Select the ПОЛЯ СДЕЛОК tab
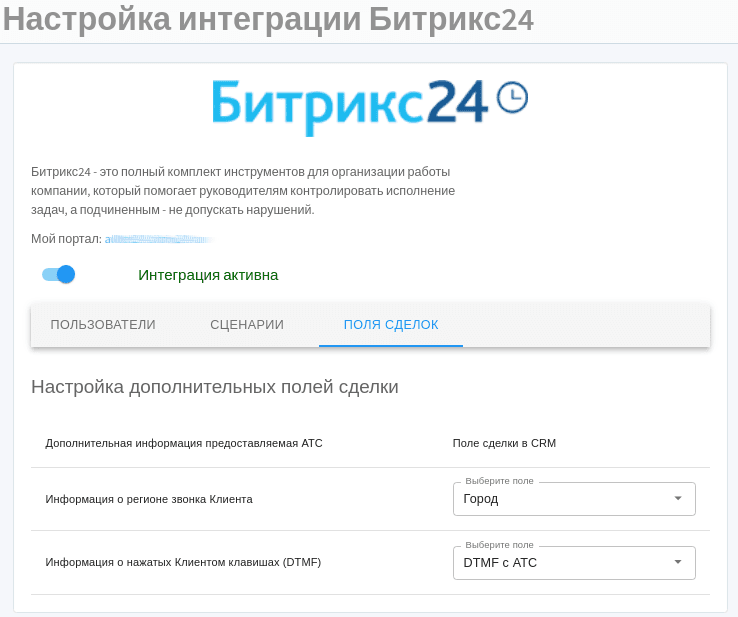 pyautogui.click(x=391, y=325)
